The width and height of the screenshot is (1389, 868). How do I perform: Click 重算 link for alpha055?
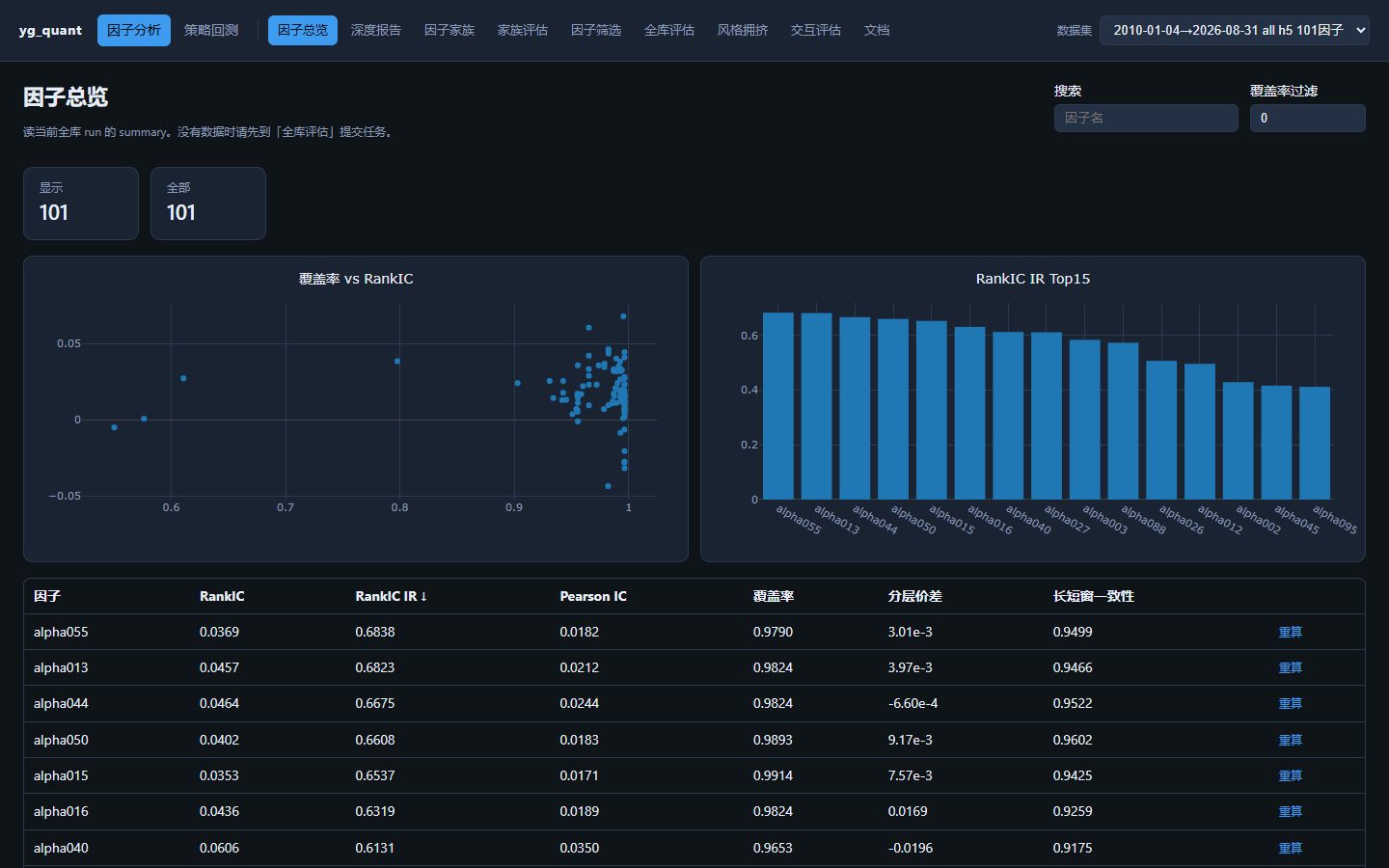pos(1291,632)
